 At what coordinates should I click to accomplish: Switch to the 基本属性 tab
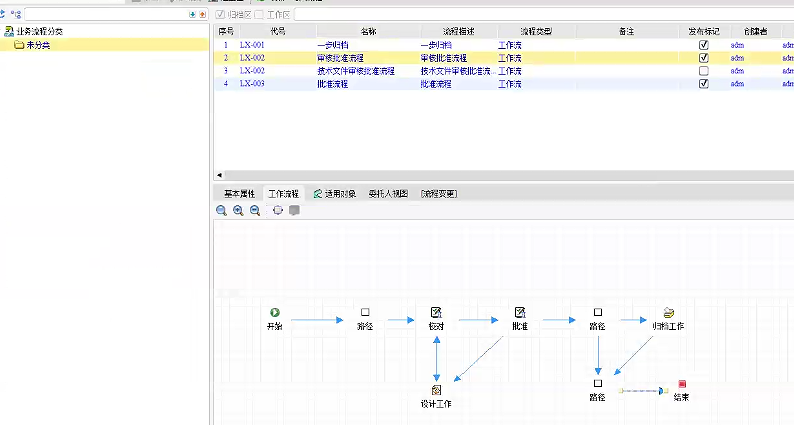[x=239, y=193]
